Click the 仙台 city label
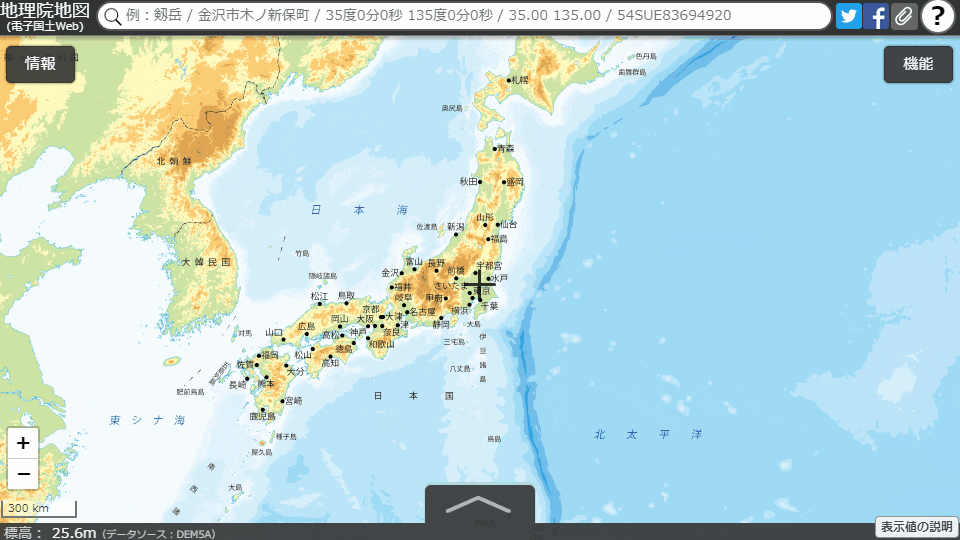Viewport: 960px width, 540px height. tap(508, 224)
